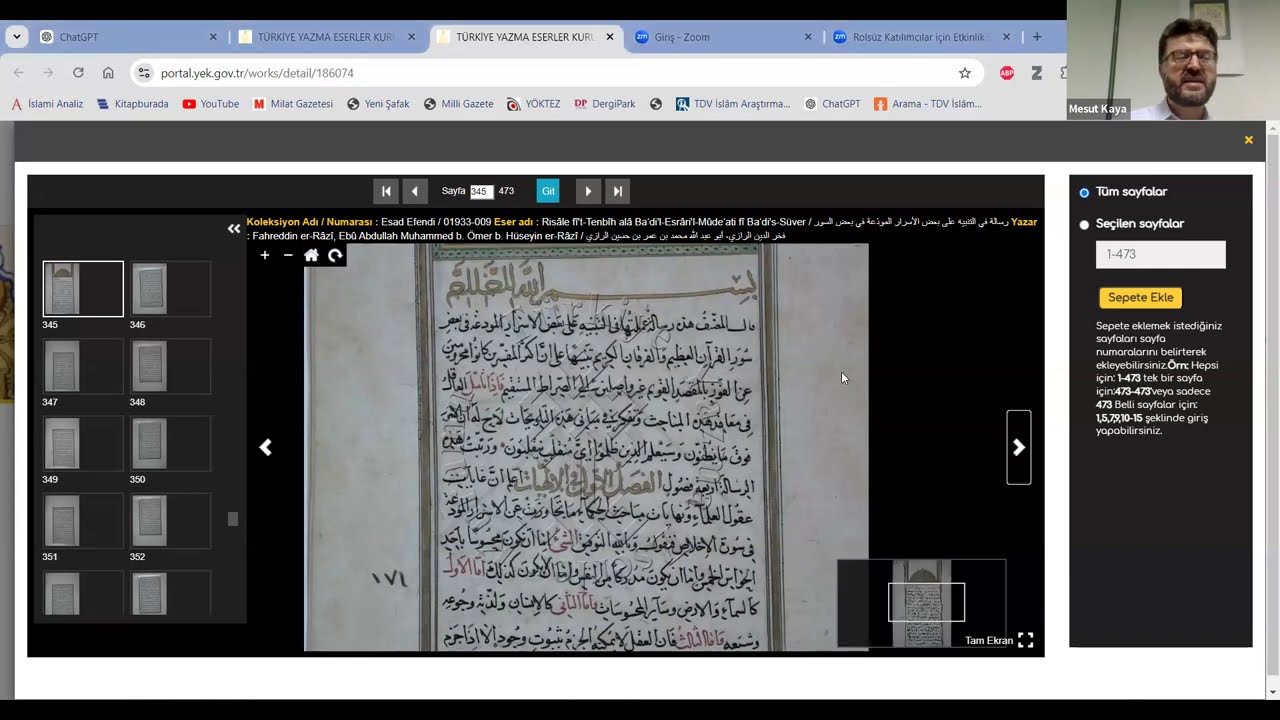The image size is (1280, 720).
Task: Select the Tüm sayfalar radio option
Action: [1084, 193]
